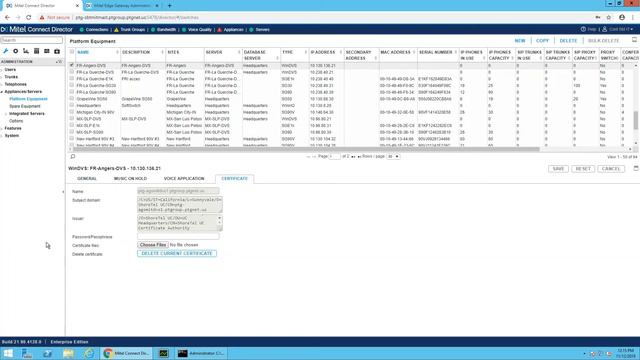The width and height of the screenshot is (640, 360).
Task: Check the FR-La Guerche-E1K row checkbox
Action: [72, 78]
